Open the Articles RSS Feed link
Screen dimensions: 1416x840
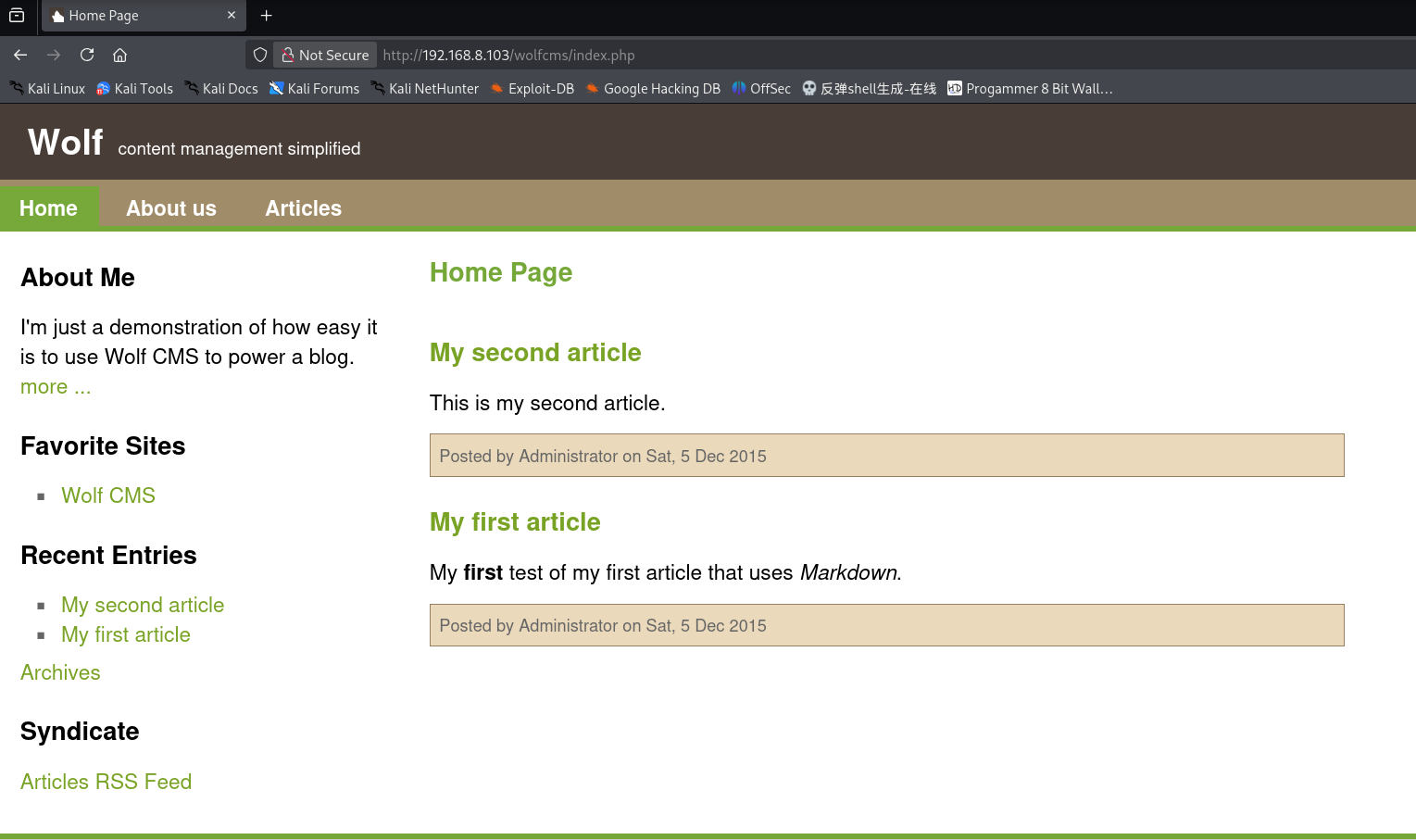106,782
